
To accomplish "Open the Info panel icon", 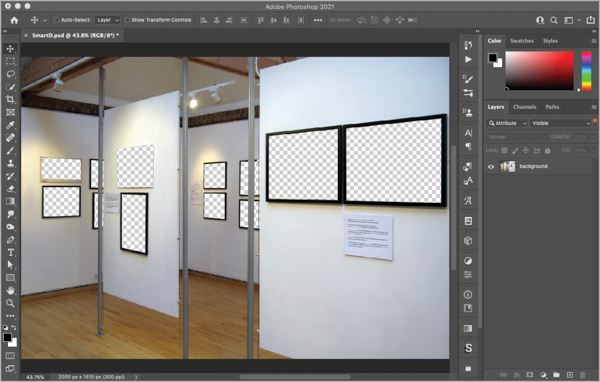I will 468,294.
